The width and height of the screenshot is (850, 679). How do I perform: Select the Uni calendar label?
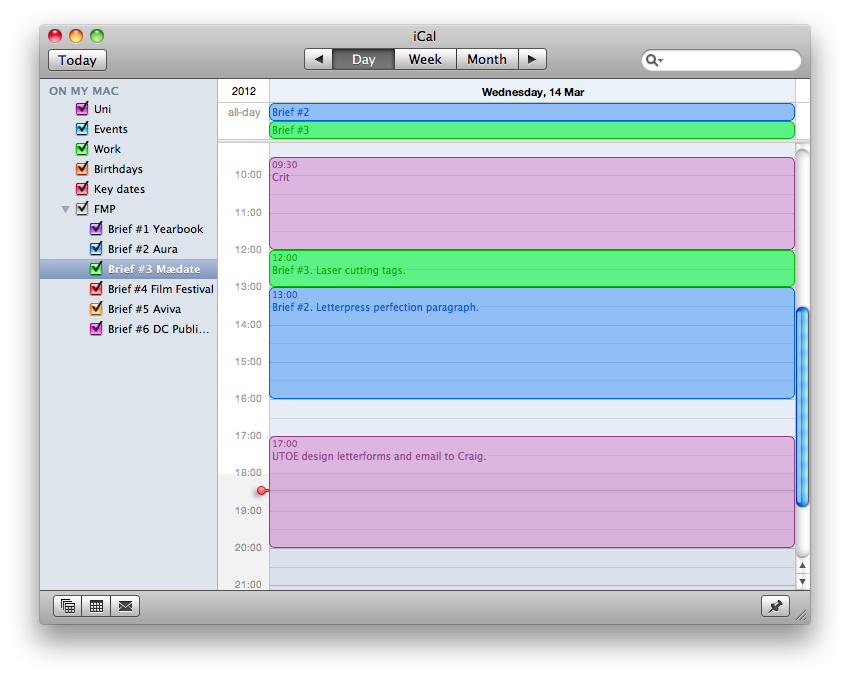click(x=102, y=109)
